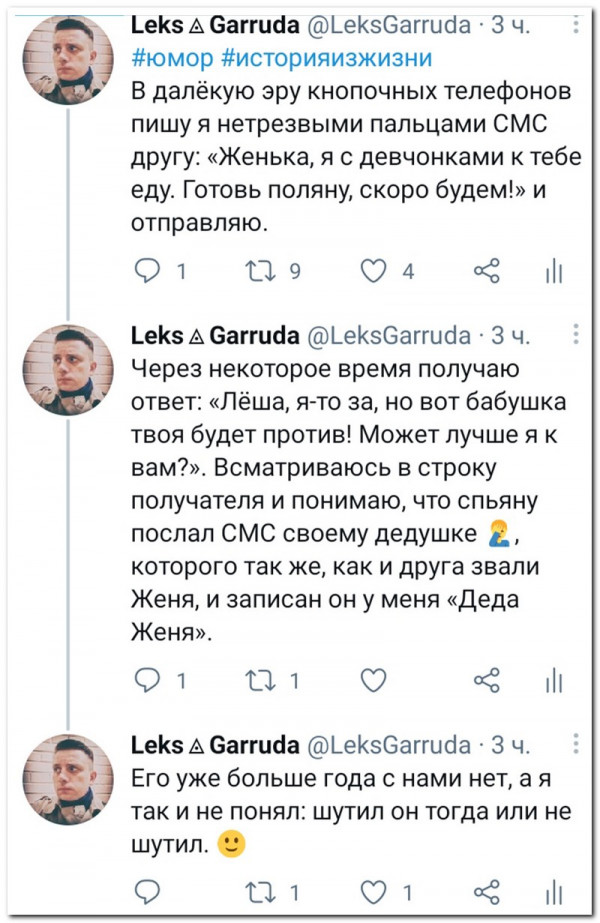
Task: Open analytics for the second tweet
Action: point(555,681)
